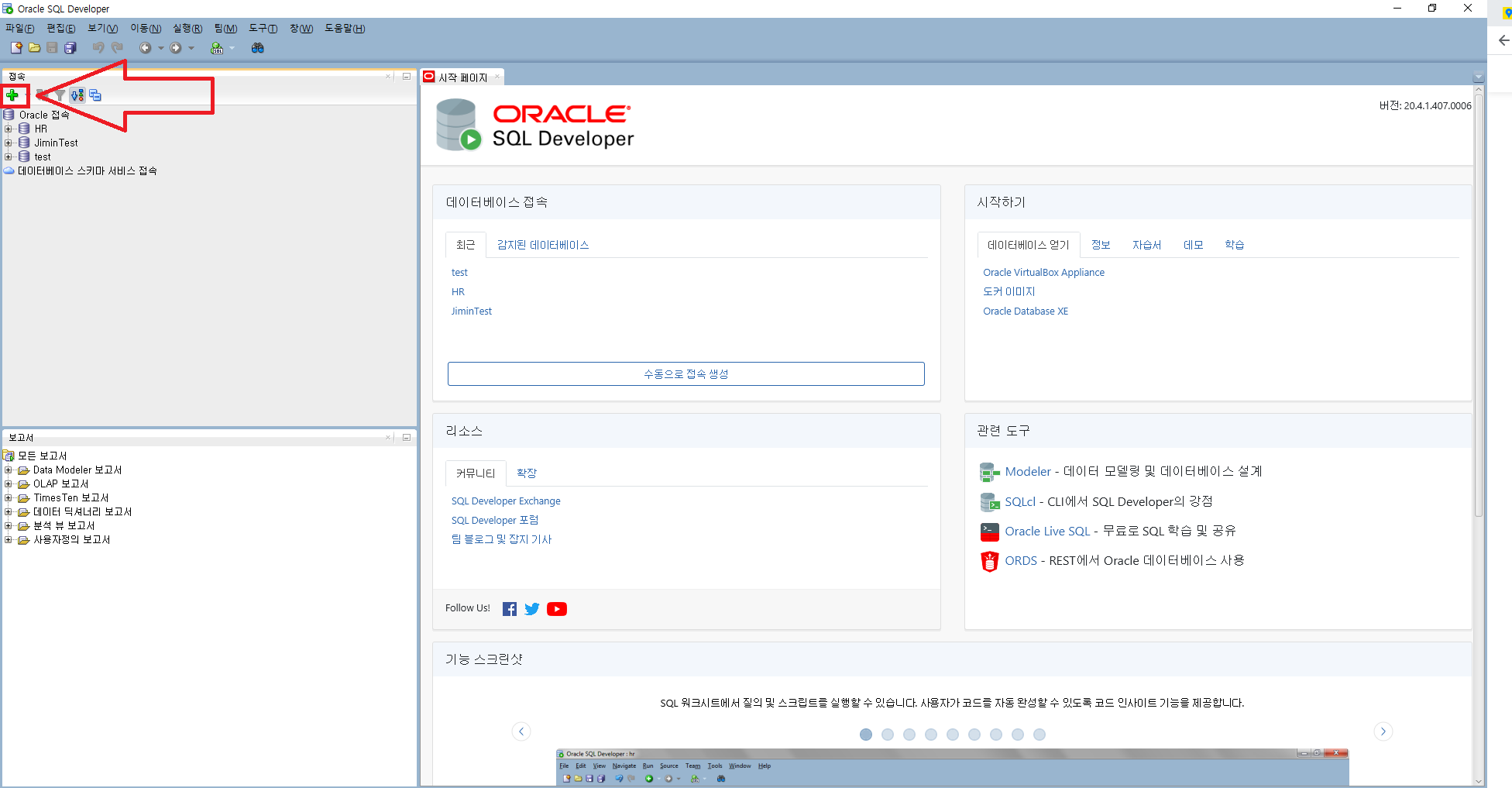Image resolution: width=1512 pixels, height=788 pixels.
Task: Open the JiminTest recent connection link
Action: [x=472, y=311]
